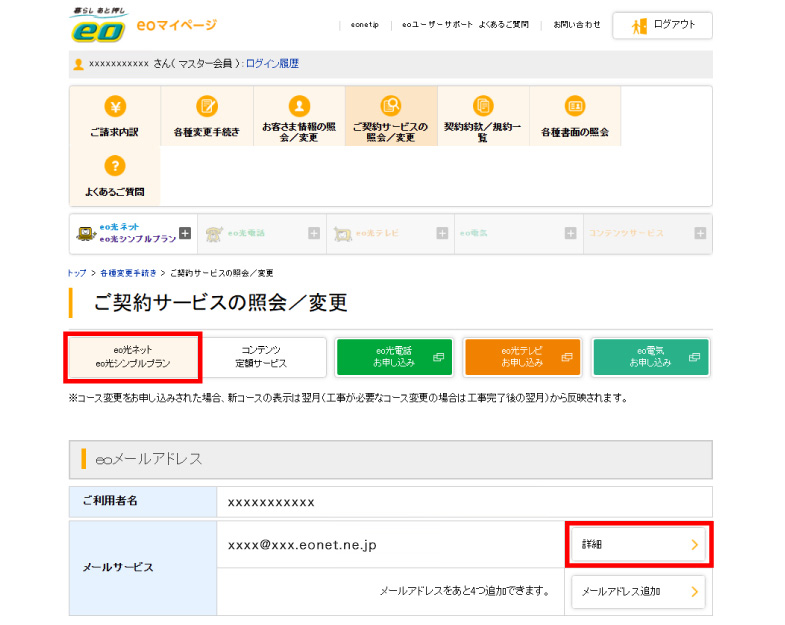Click the eo logo
The height and width of the screenshot is (625, 785).
[98, 25]
